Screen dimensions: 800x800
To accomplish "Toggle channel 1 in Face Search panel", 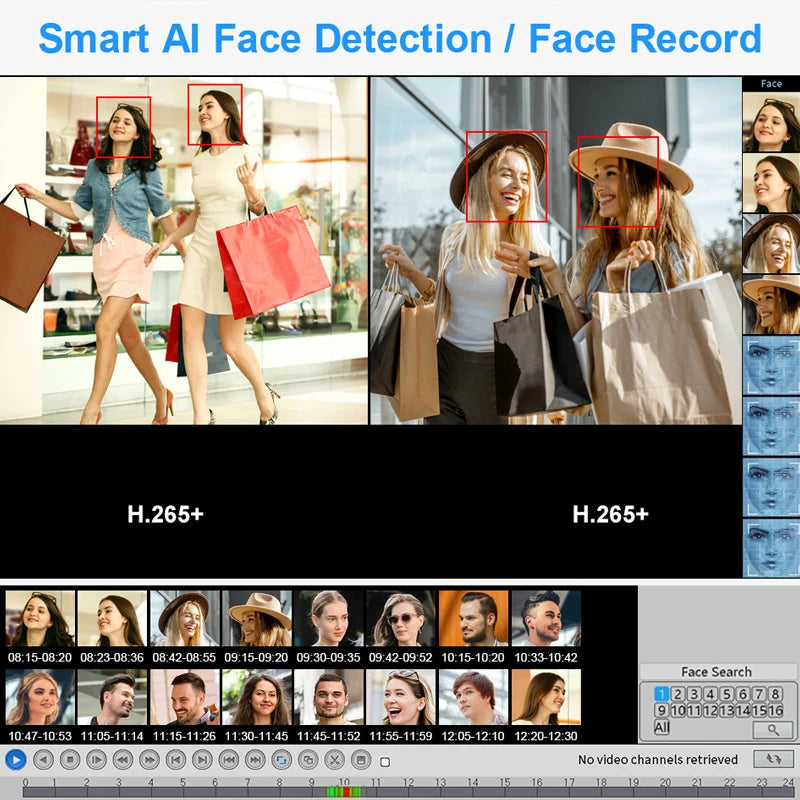I will [662, 695].
